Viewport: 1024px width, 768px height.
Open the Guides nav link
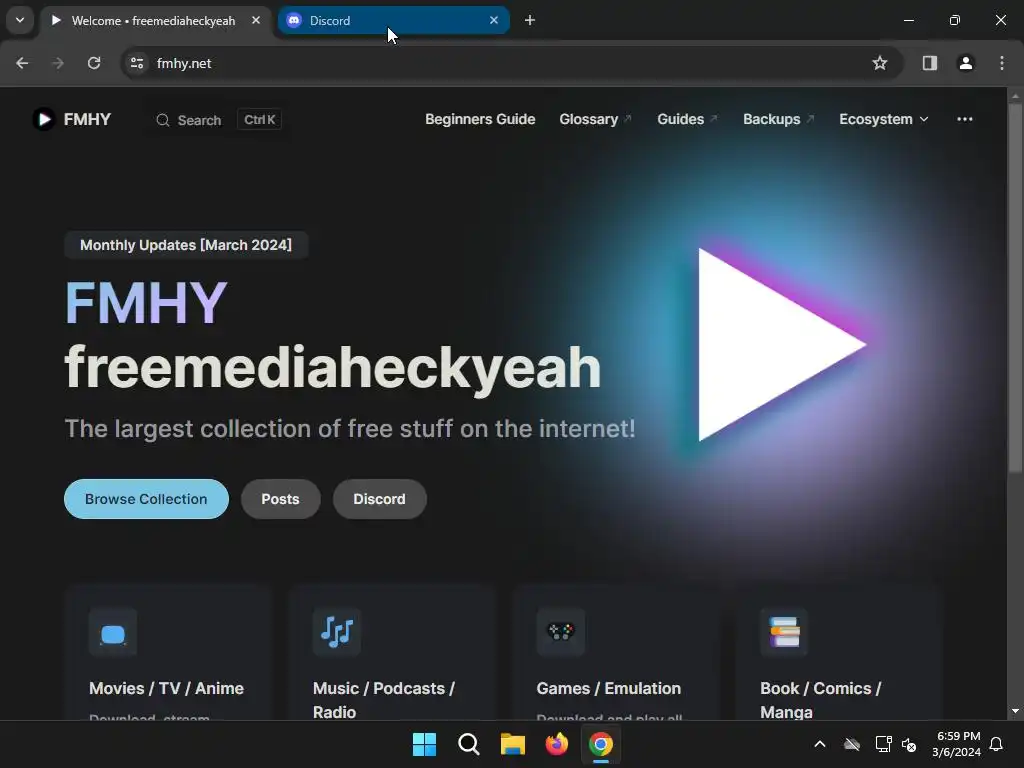[687, 119]
